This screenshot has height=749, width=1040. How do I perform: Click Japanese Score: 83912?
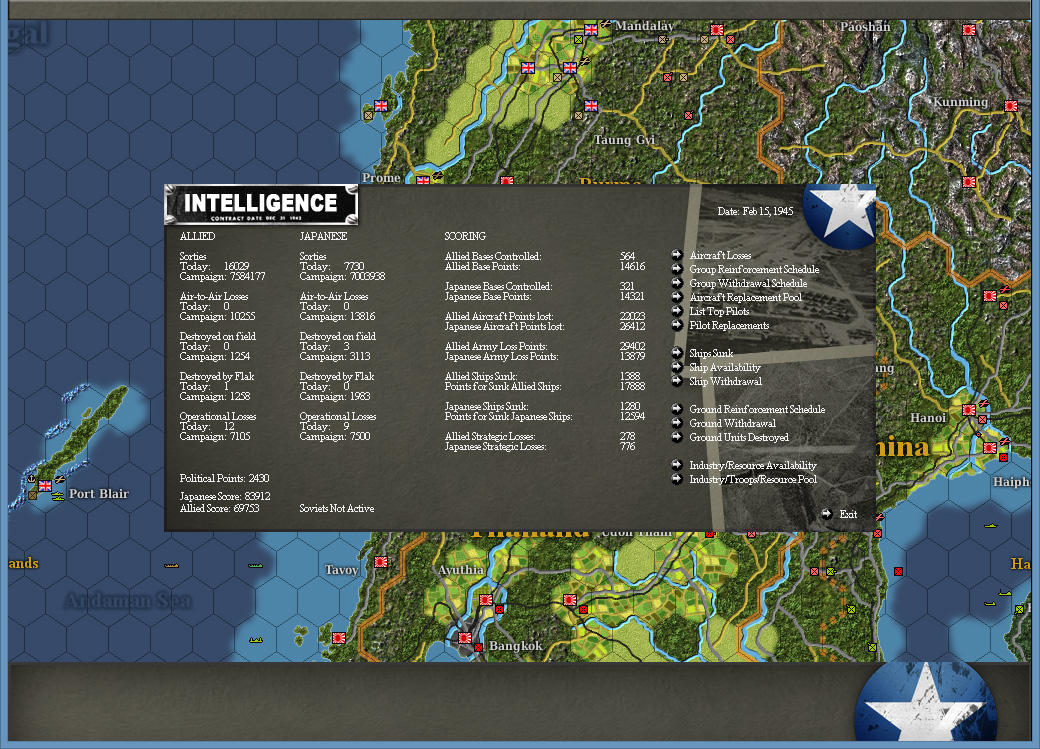(225, 496)
